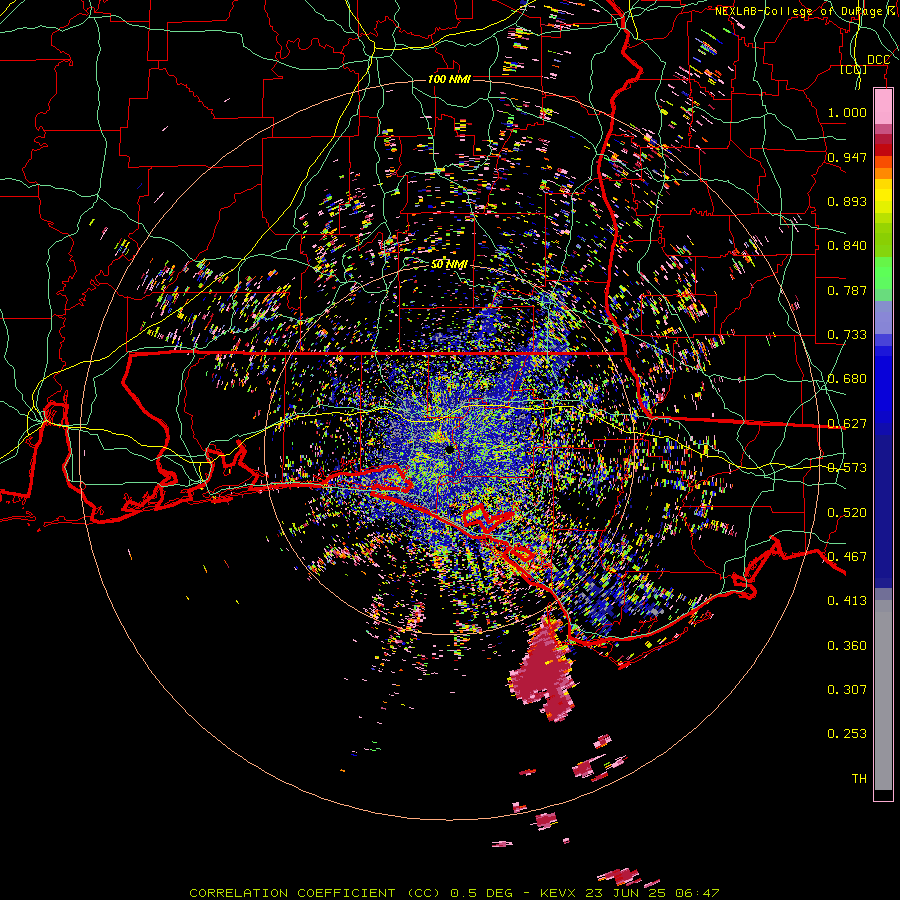Click the 0.573 scale value
Viewport: 900px width, 900px height.
pos(847,468)
